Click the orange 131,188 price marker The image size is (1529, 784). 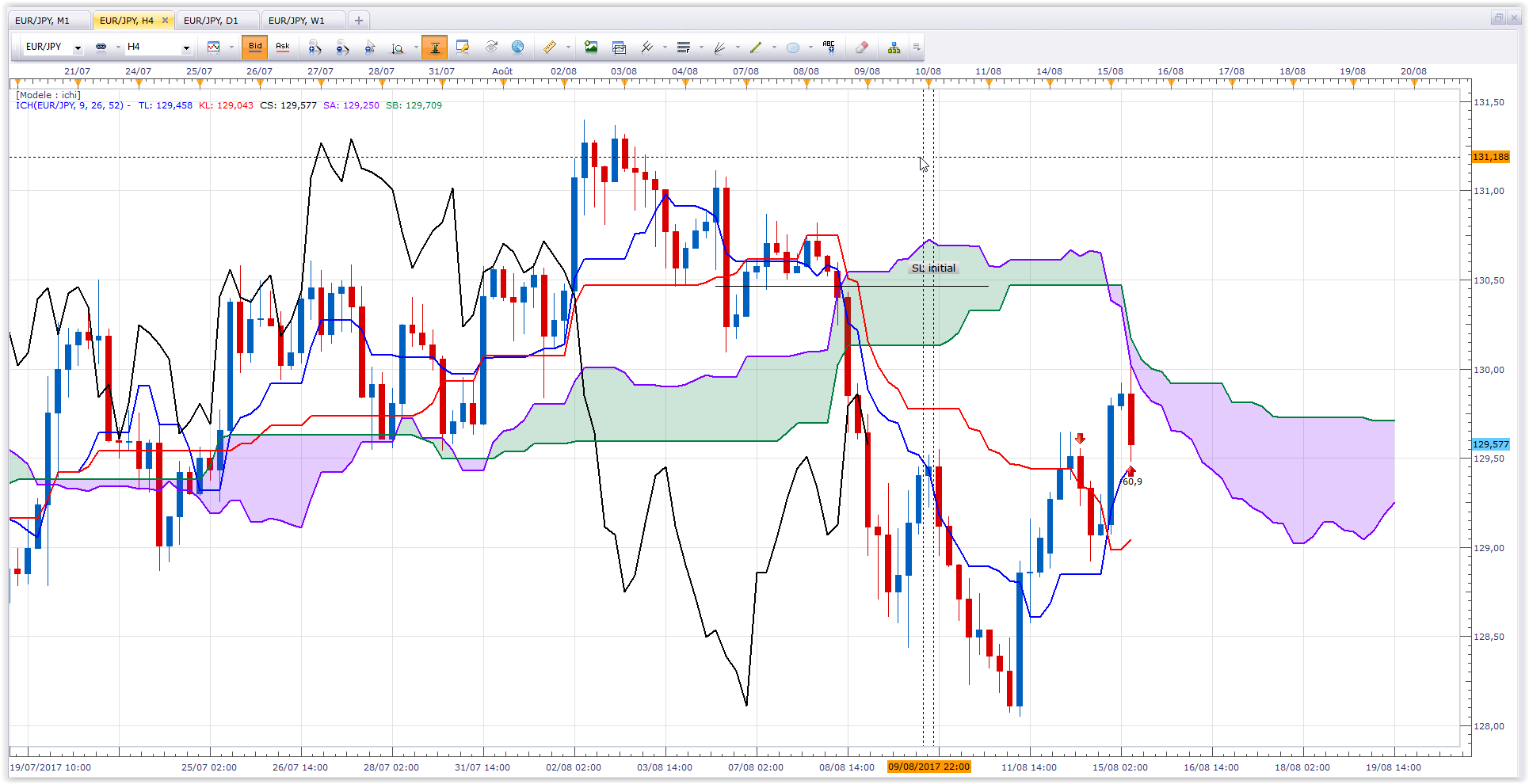click(x=1491, y=157)
